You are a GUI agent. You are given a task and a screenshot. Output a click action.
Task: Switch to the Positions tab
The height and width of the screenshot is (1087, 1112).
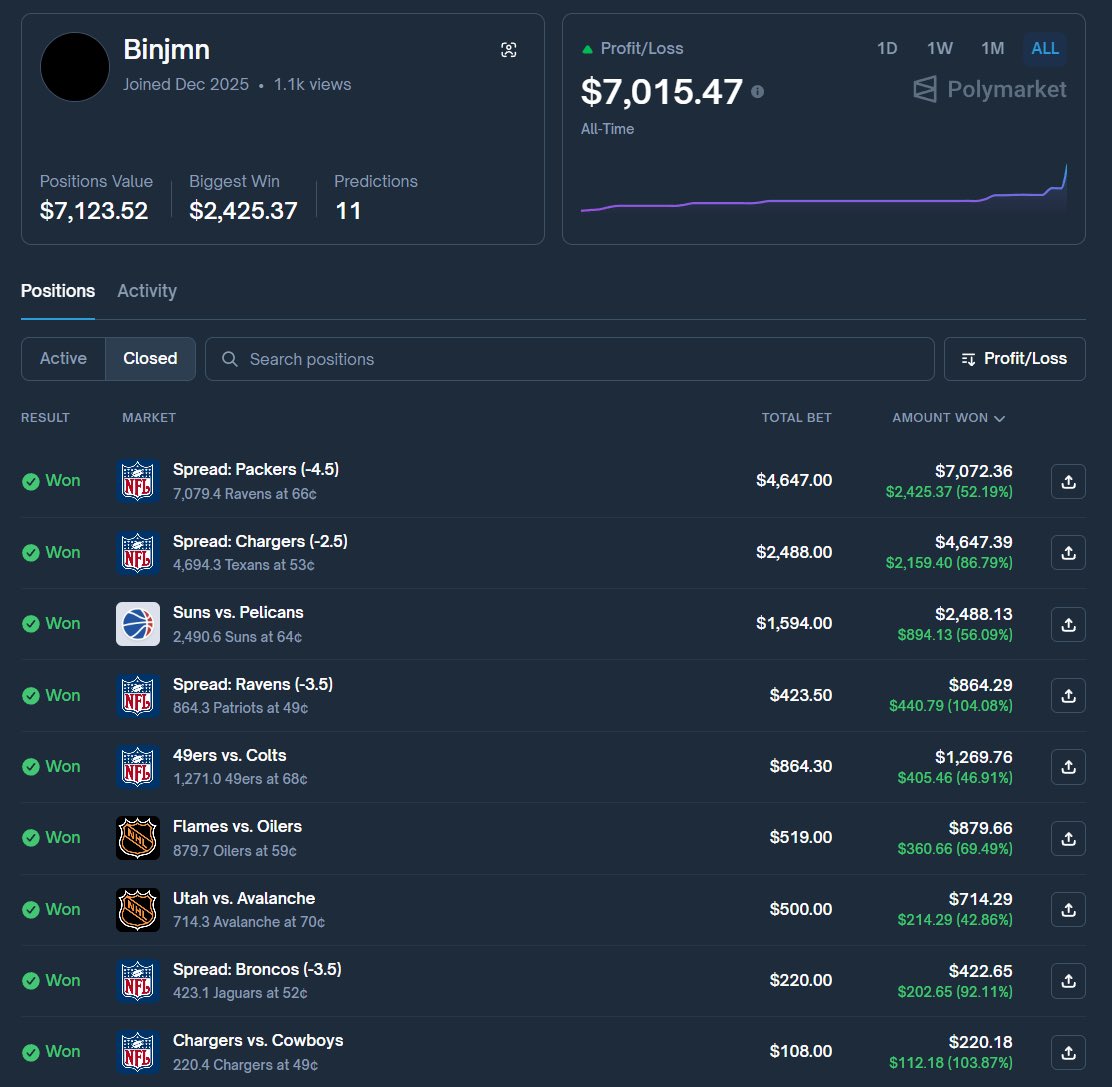[57, 291]
